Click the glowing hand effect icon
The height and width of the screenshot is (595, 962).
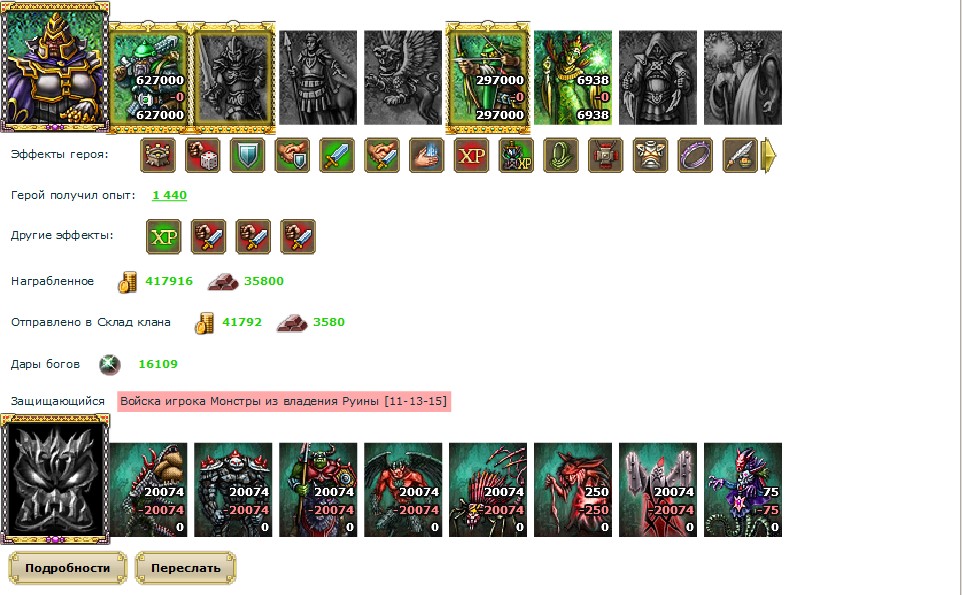click(x=427, y=155)
